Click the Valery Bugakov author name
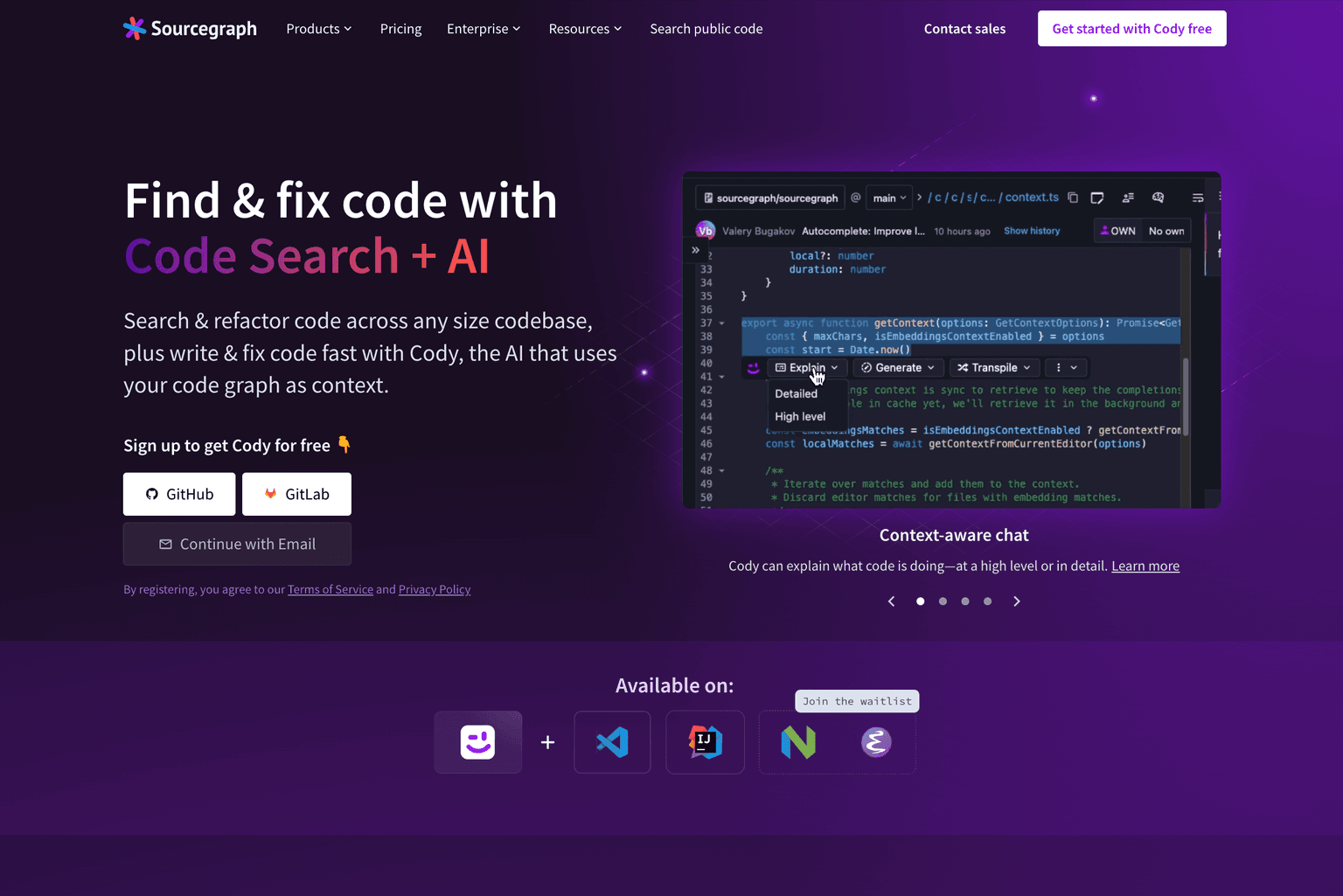This screenshot has height=896, width=1343. pyautogui.click(x=758, y=231)
